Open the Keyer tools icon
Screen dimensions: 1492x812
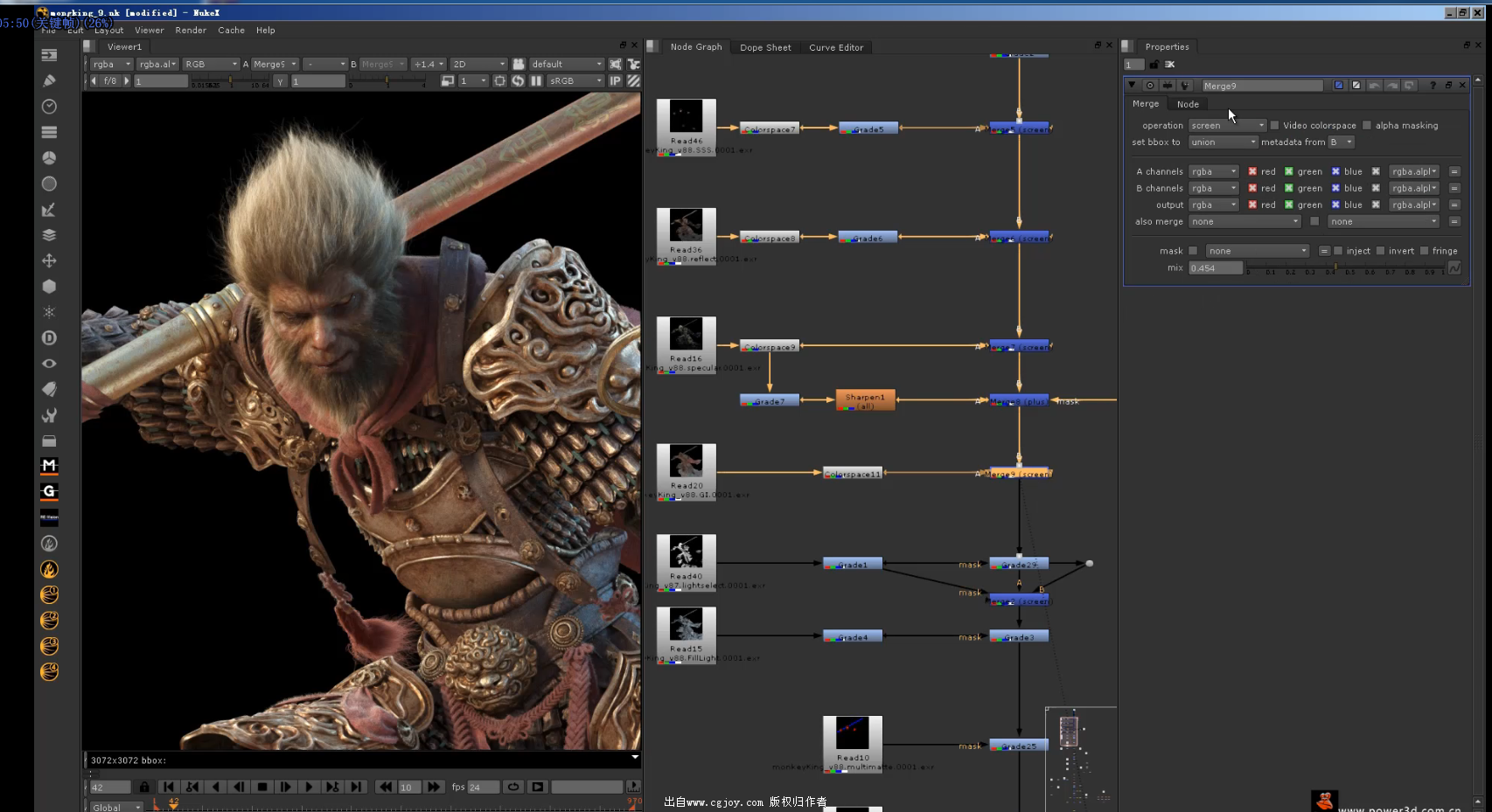[x=49, y=209]
